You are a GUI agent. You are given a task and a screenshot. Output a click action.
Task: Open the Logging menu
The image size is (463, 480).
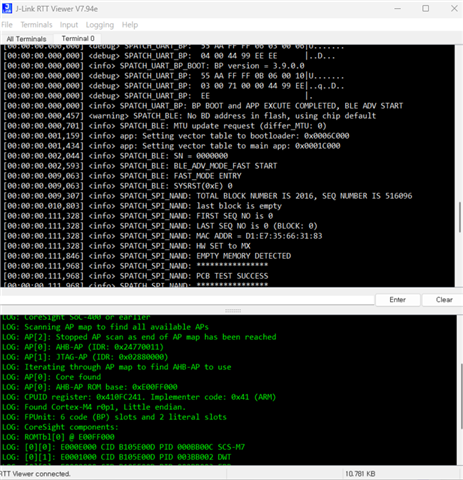coord(100,25)
